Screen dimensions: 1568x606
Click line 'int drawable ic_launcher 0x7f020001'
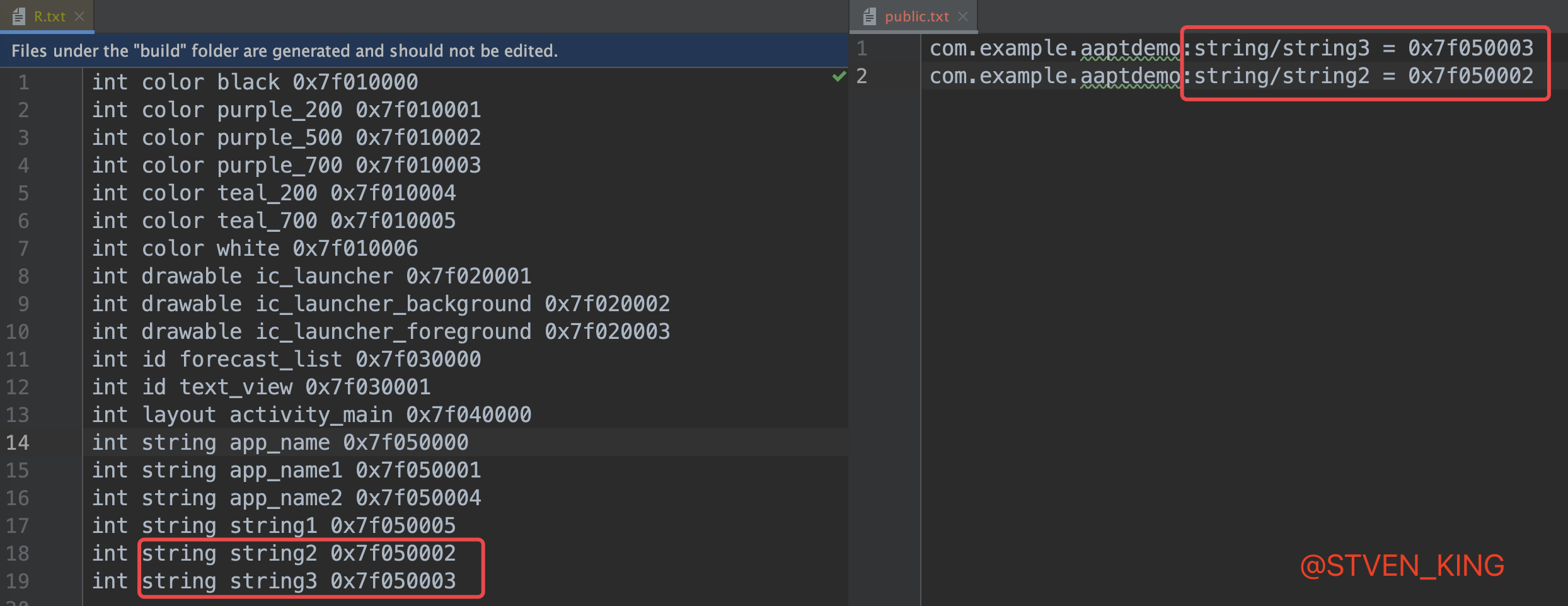(311, 276)
